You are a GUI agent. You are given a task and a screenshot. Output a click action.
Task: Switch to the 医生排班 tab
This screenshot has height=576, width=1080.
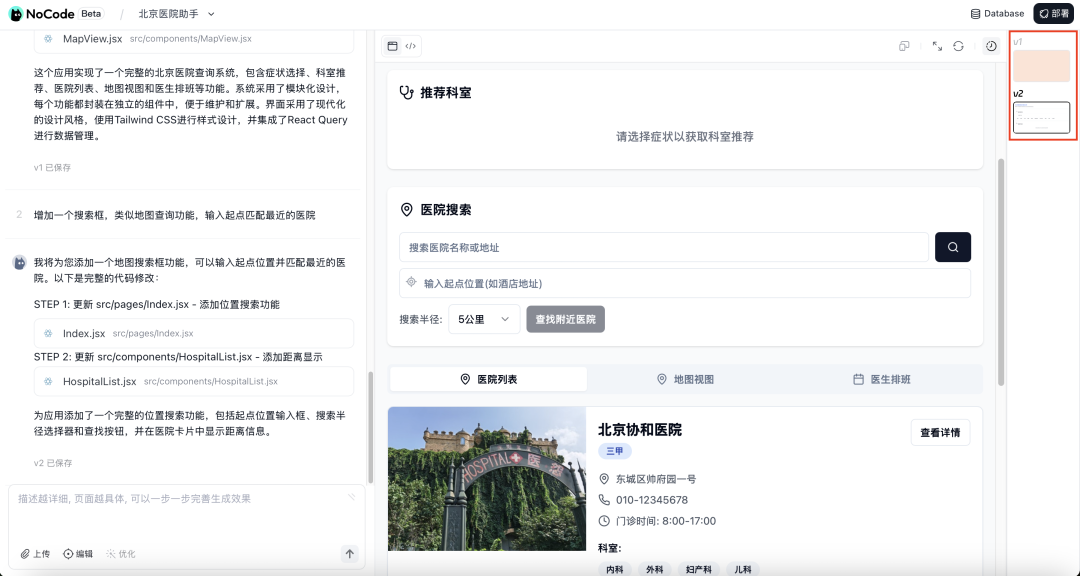881,379
